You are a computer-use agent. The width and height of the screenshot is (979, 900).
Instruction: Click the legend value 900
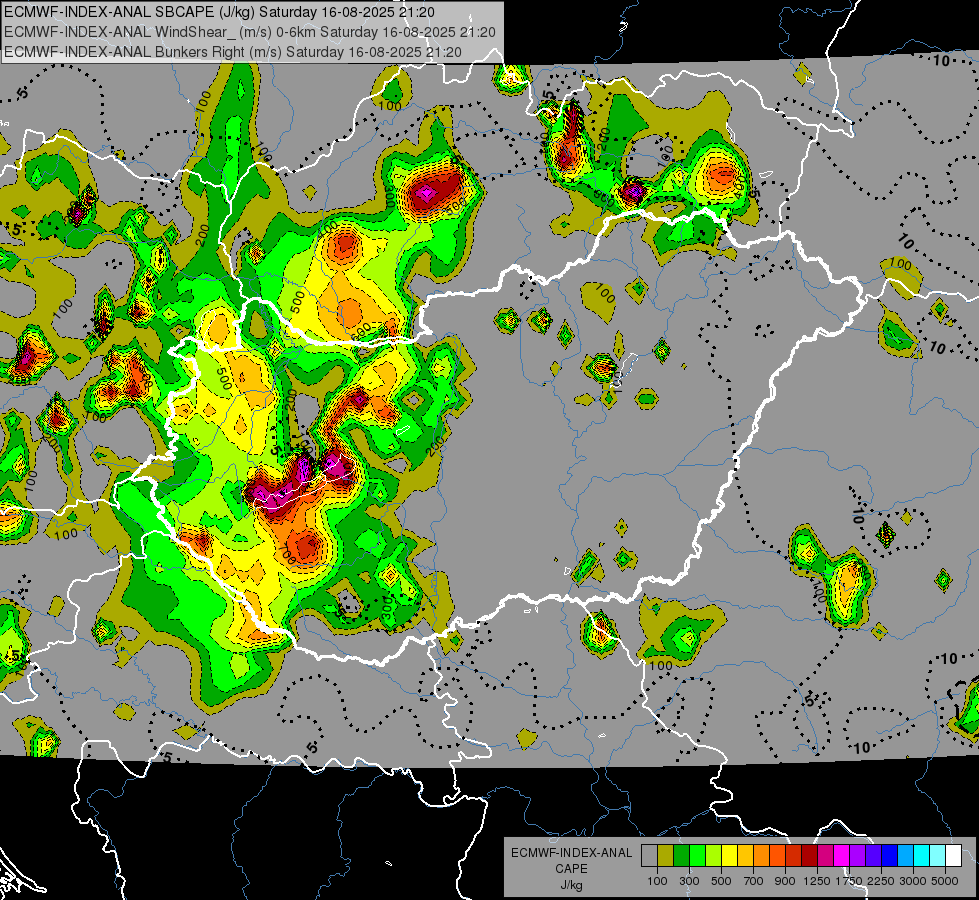coord(785,881)
